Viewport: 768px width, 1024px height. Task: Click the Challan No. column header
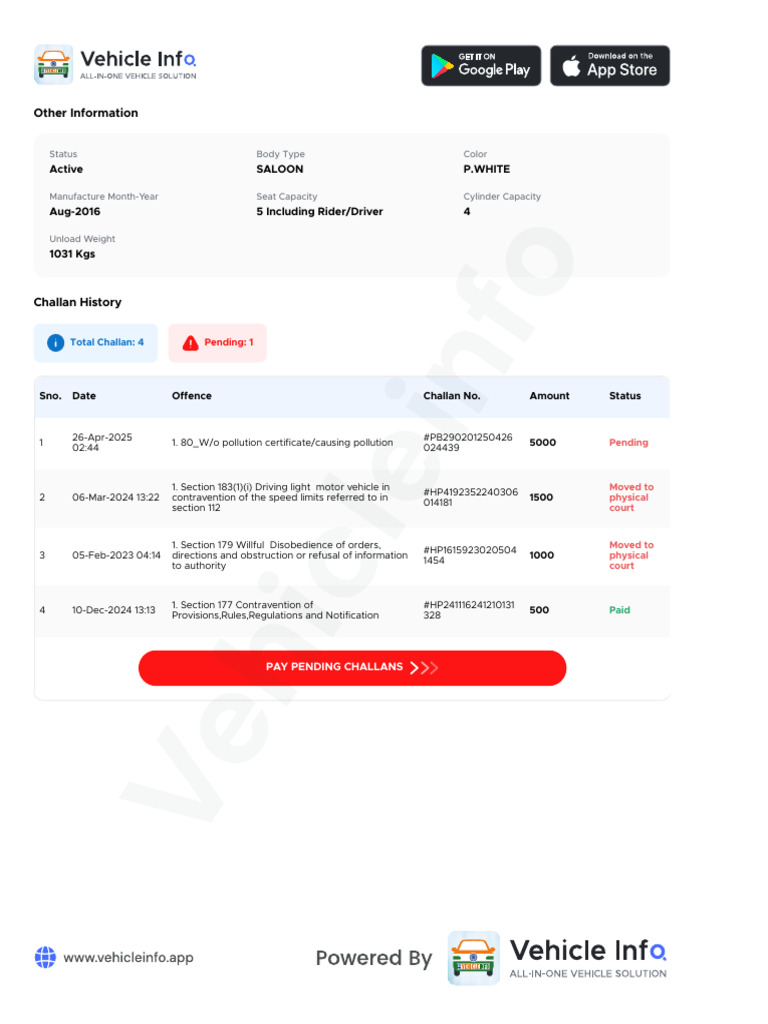click(451, 396)
